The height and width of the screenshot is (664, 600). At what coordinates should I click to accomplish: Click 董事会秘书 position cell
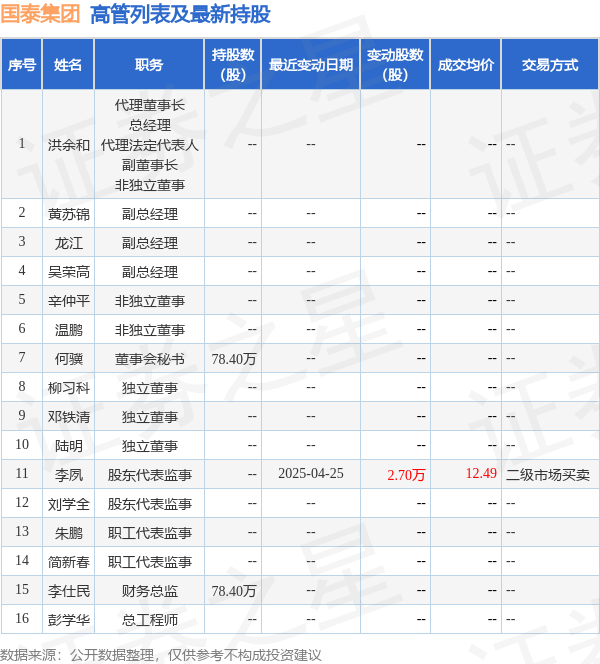click(149, 359)
